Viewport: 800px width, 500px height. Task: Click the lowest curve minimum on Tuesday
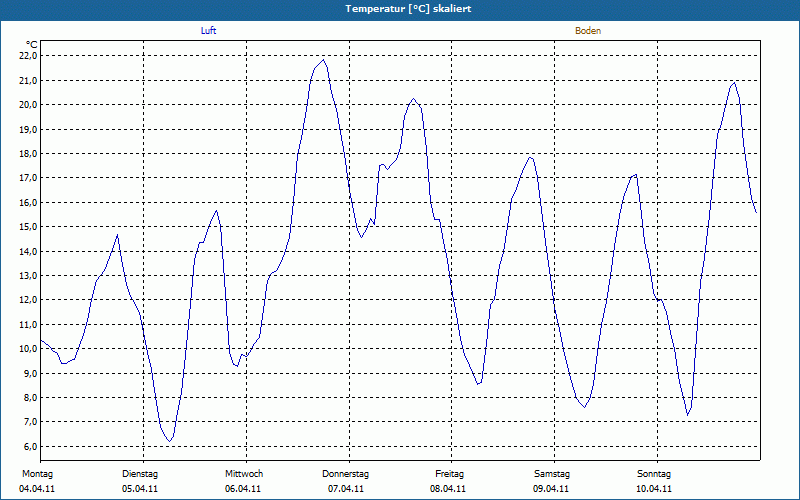tap(169, 441)
